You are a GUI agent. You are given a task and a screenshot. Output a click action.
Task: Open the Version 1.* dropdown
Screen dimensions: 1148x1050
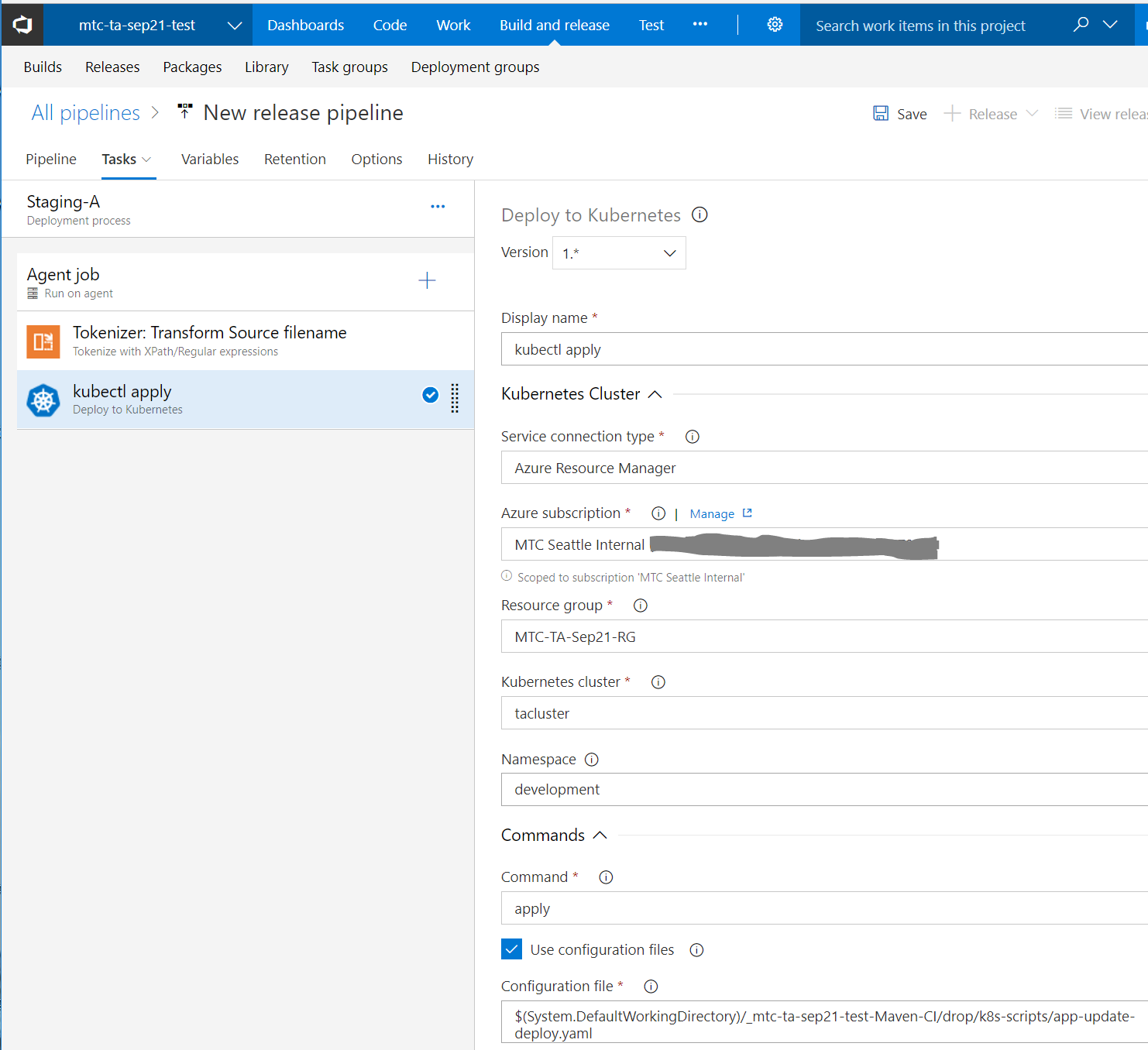[619, 253]
